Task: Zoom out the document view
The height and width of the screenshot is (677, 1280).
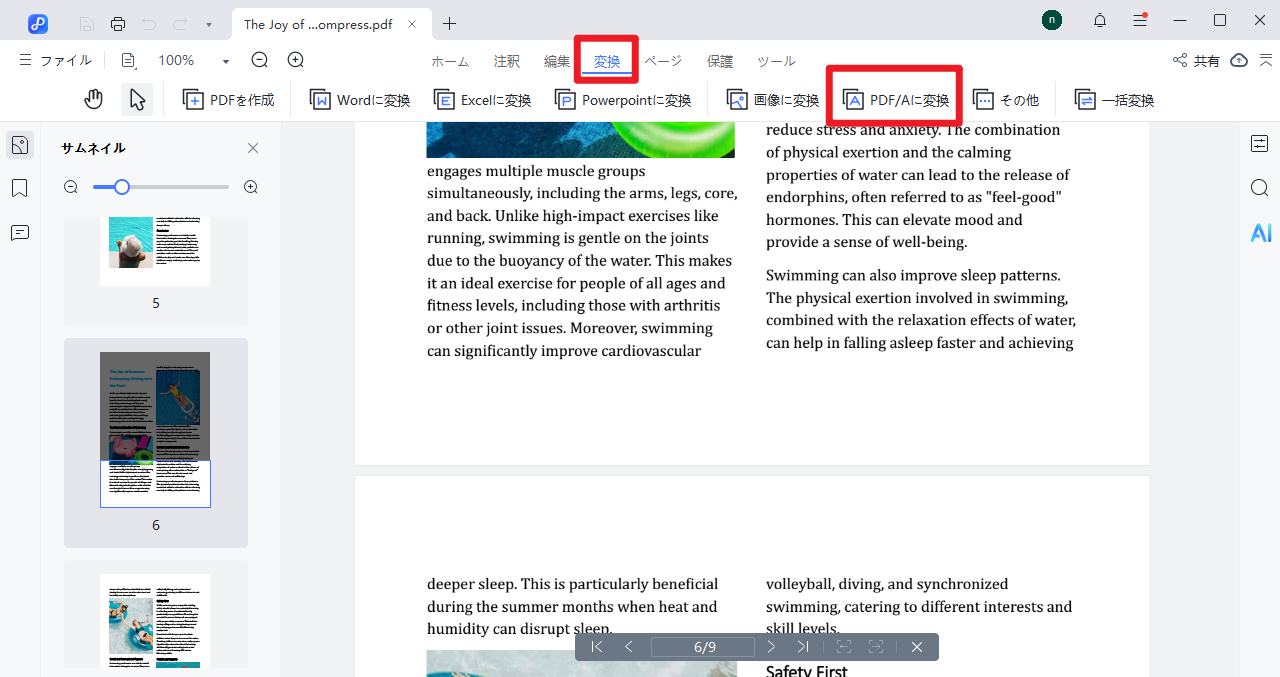Action: [x=260, y=60]
